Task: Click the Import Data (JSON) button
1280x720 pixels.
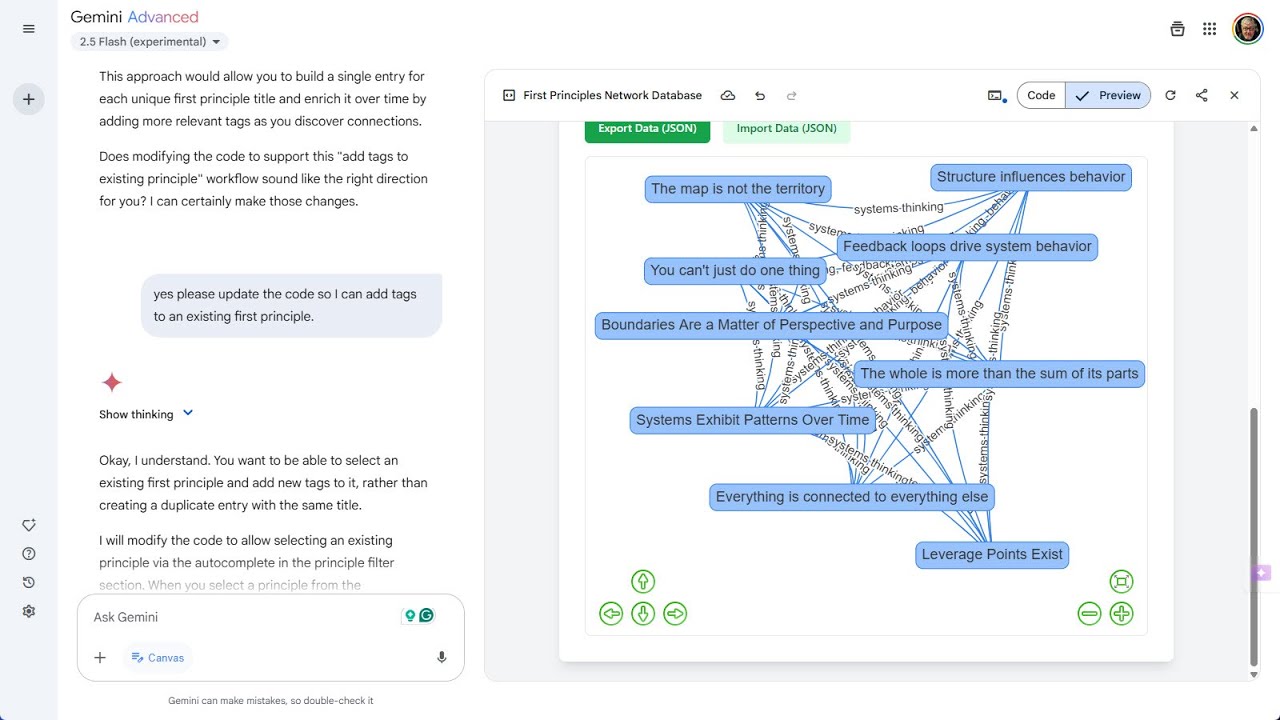Action: click(x=787, y=129)
